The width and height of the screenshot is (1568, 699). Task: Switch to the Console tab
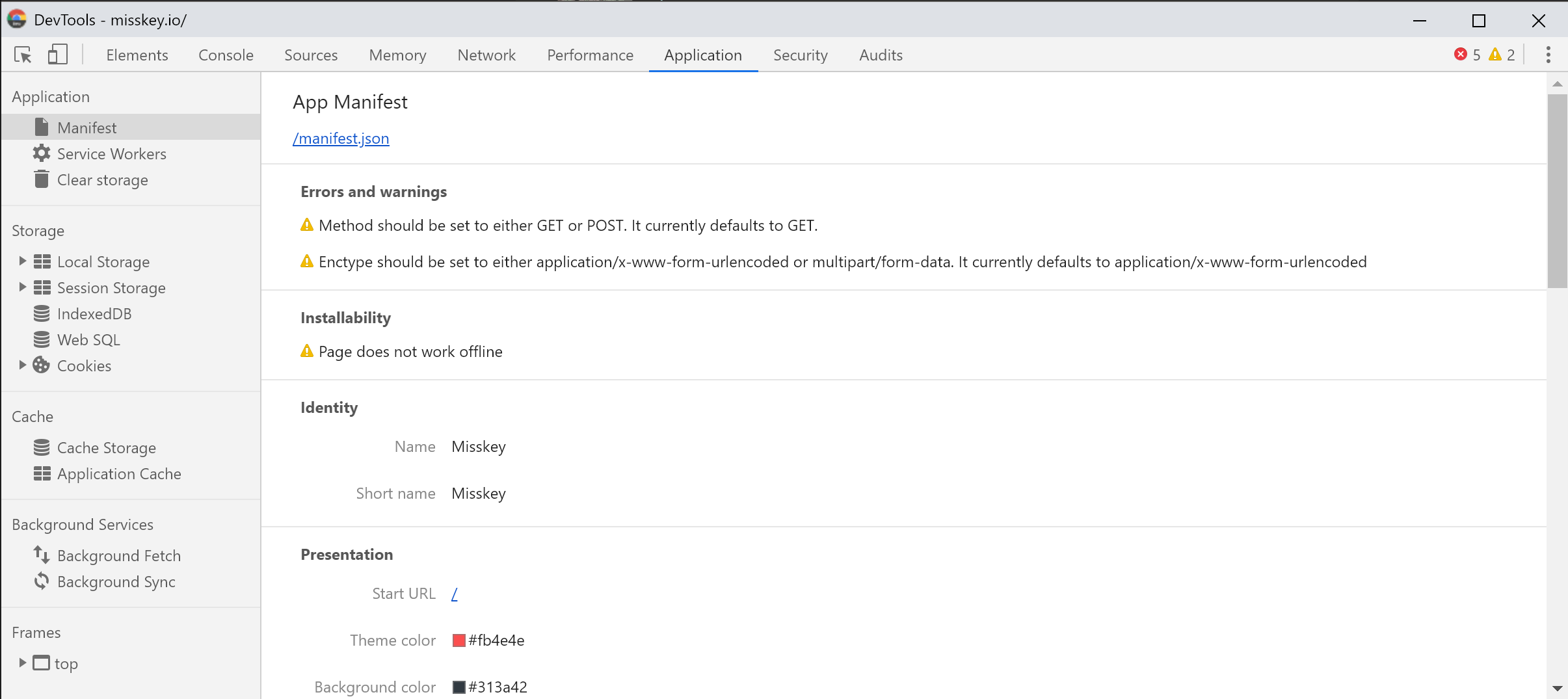click(x=226, y=55)
